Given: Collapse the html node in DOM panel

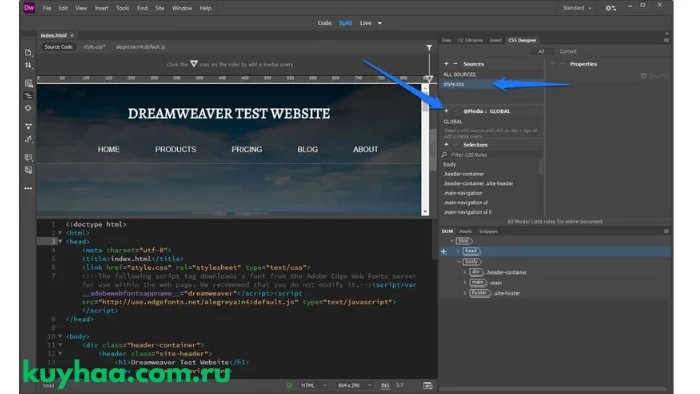Looking at the screenshot, I should [x=452, y=241].
